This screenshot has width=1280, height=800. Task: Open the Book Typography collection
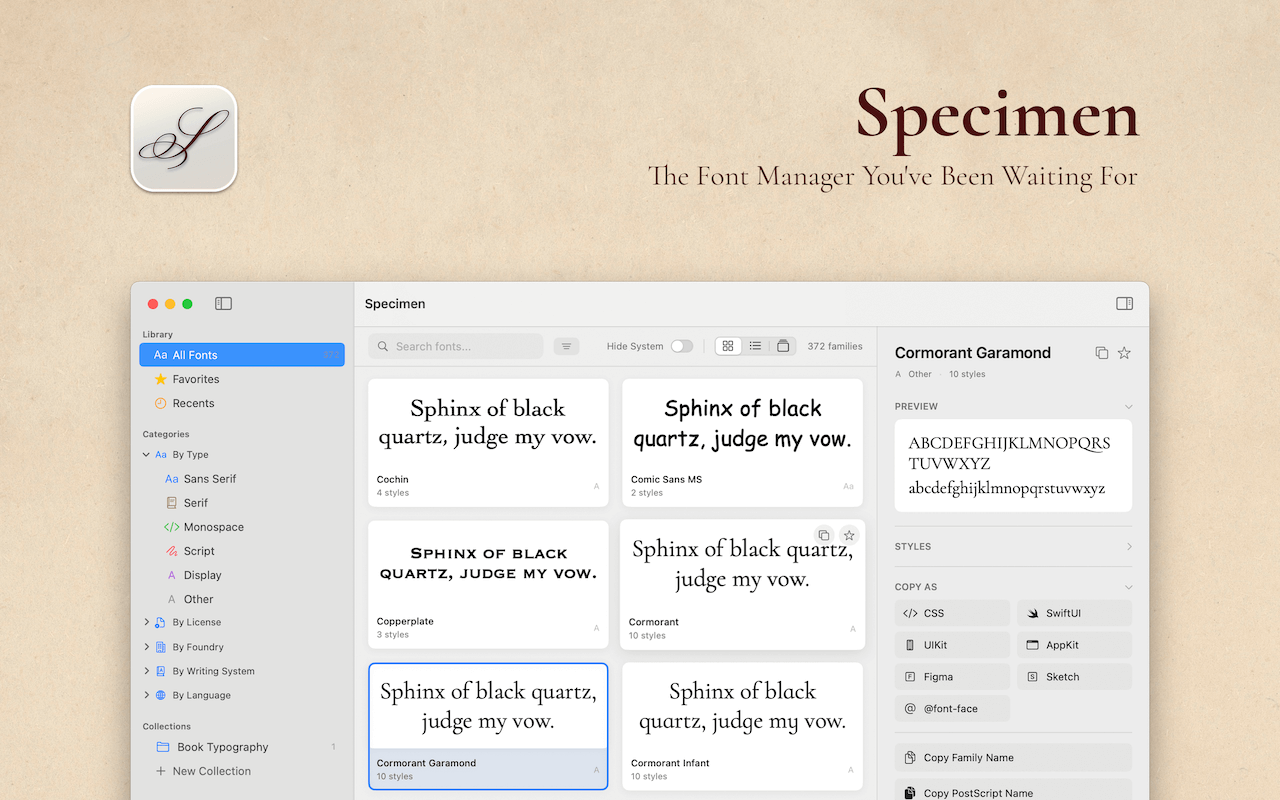[222, 746]
